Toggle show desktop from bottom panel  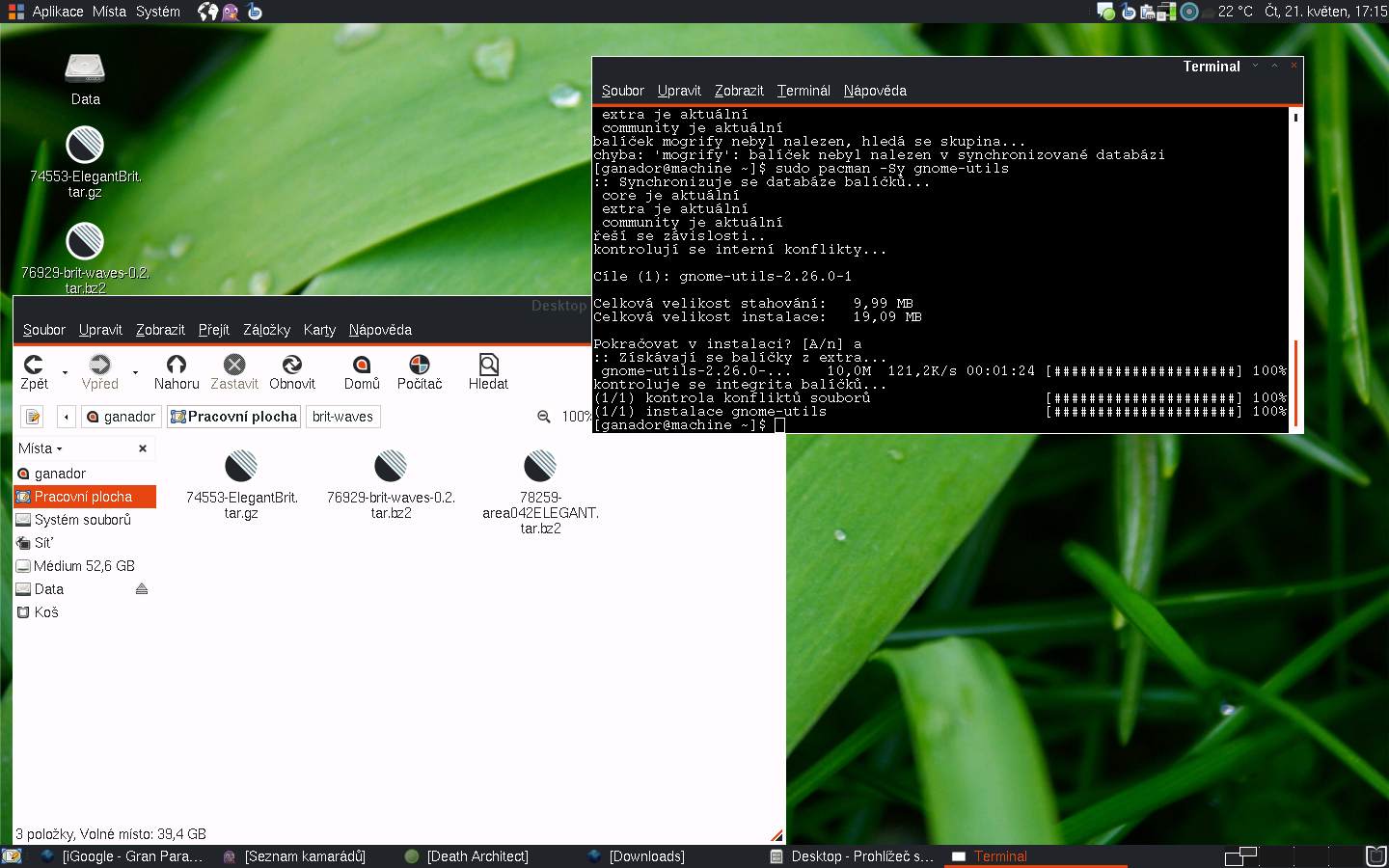(x=12, y=856)
